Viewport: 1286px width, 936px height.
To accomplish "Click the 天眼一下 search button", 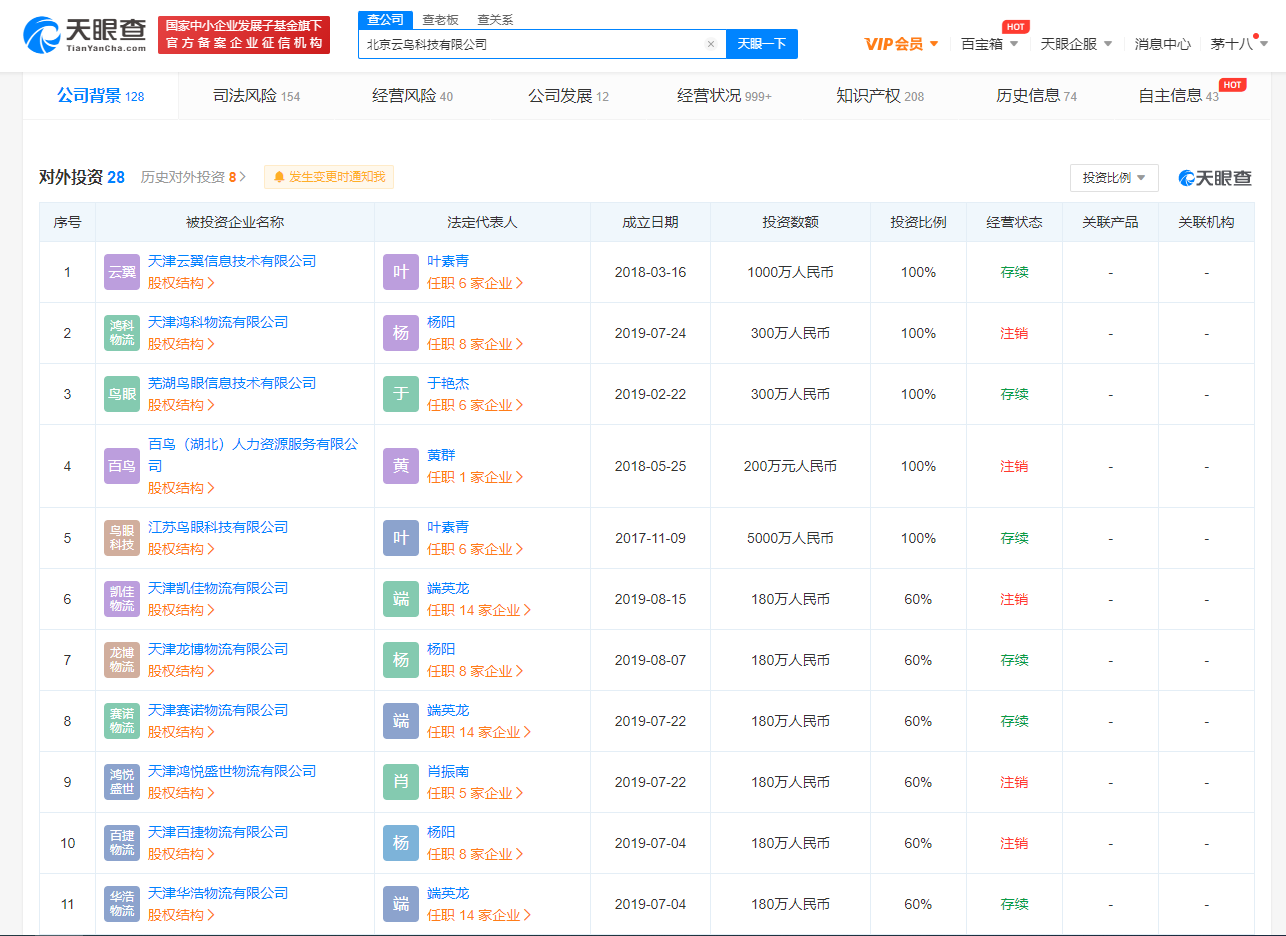I will 762,44.
